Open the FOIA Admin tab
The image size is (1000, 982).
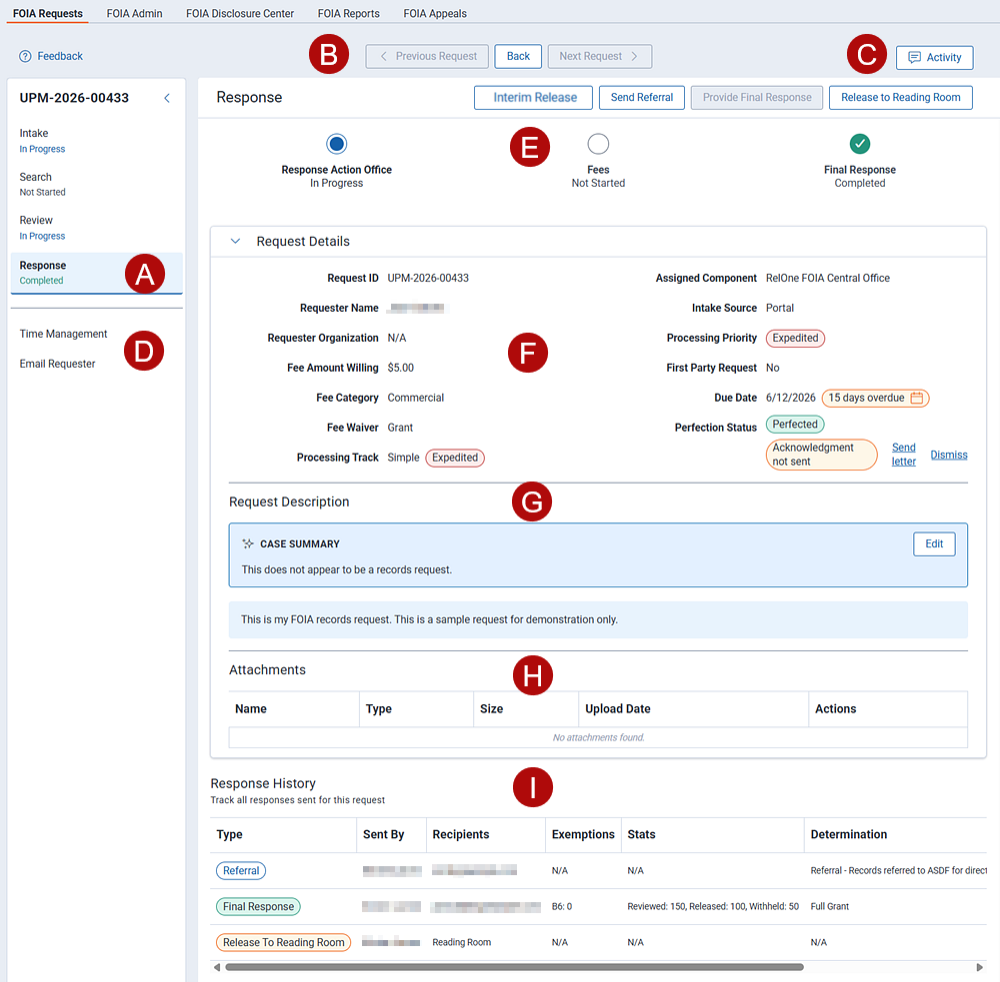tap(134, 13)
